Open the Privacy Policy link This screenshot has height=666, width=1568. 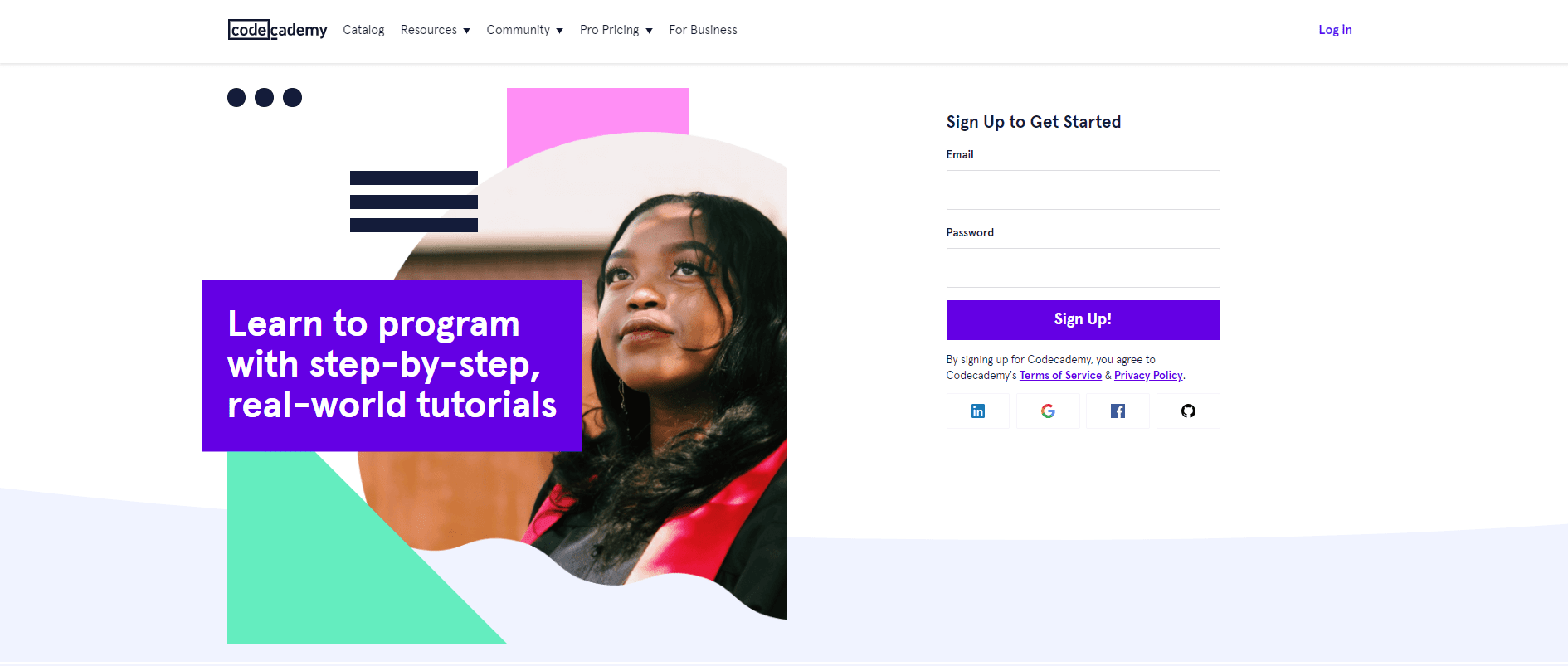click(1148, 376)
